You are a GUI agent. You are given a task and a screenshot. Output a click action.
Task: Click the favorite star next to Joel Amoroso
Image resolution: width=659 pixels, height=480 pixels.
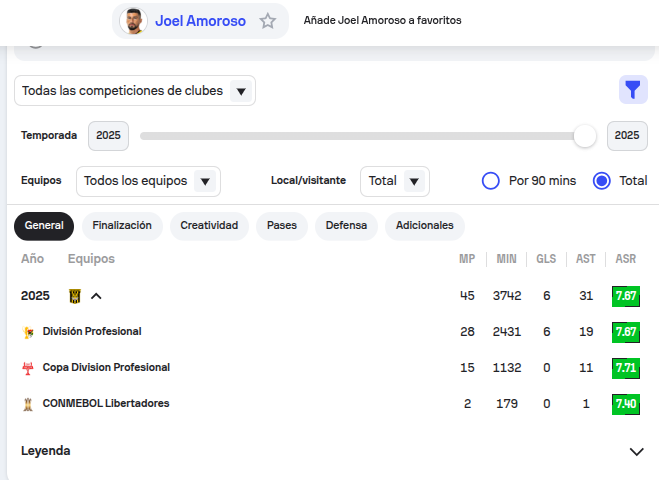coord(268,21)
